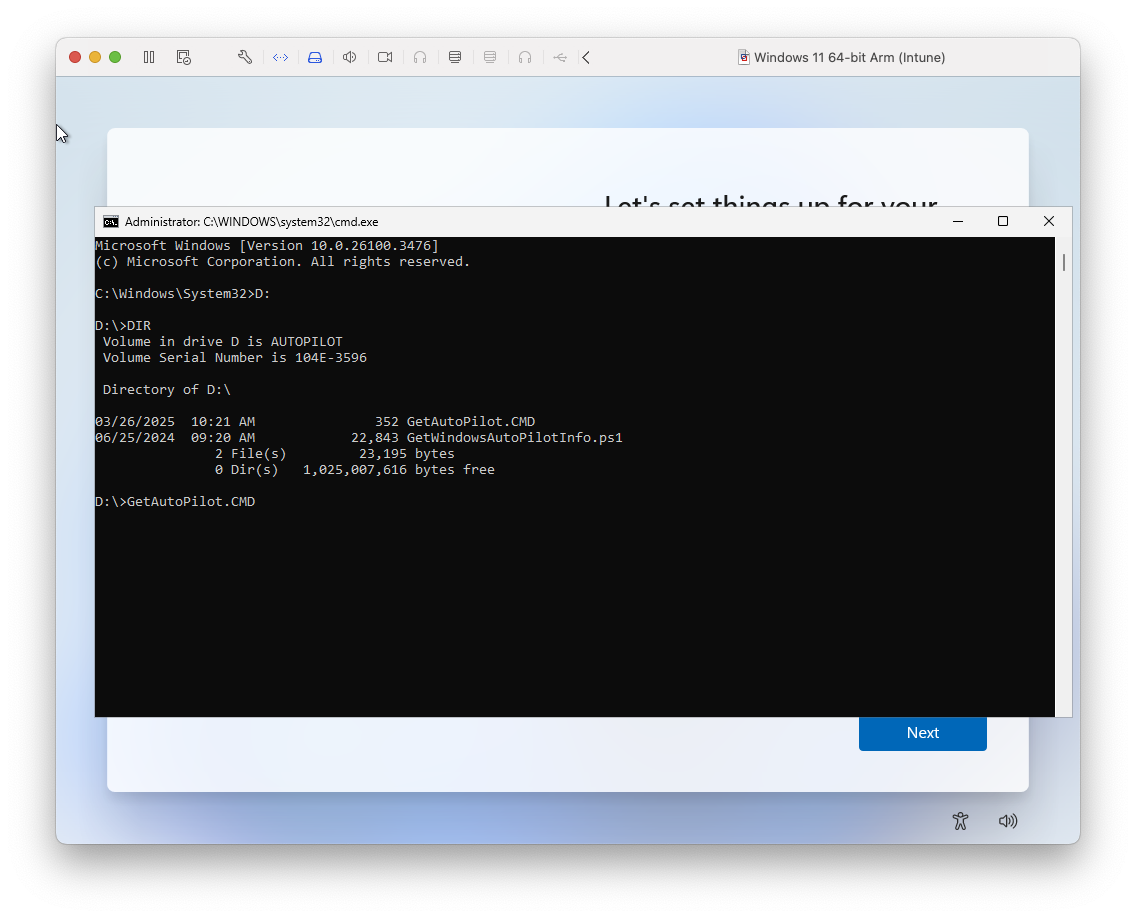Viewport: 1136px width, 918px height.
Task: Close the Administrator cmd window
Action: [1048, 221]
